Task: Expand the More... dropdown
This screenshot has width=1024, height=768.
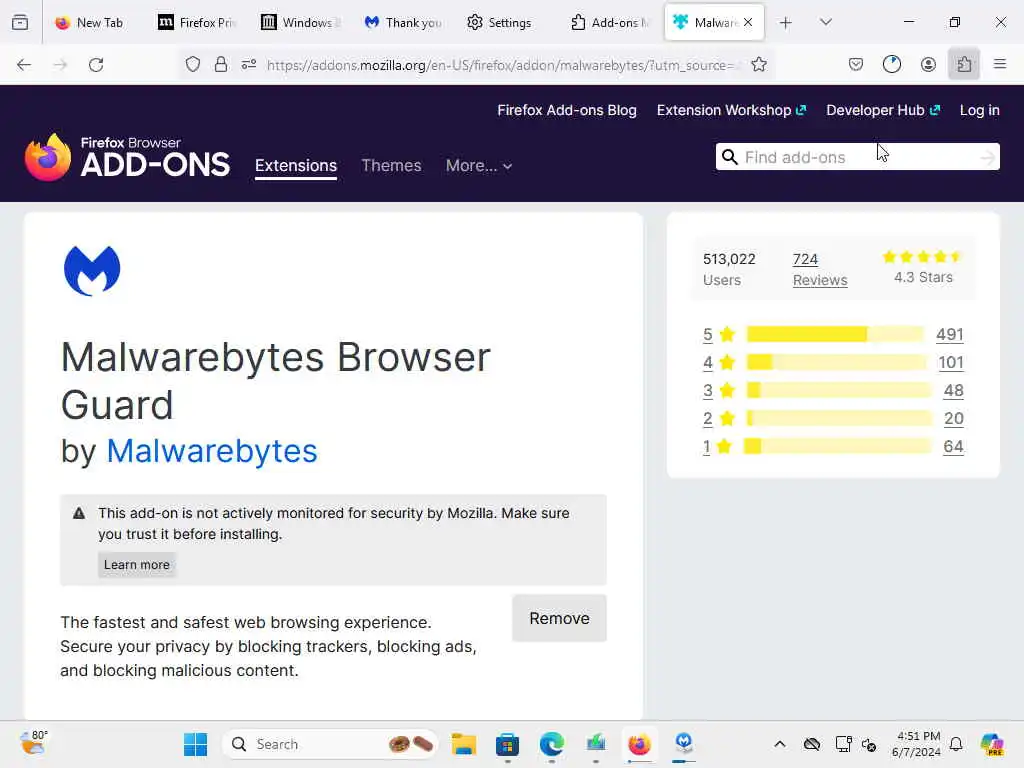Action: point(479,166)
